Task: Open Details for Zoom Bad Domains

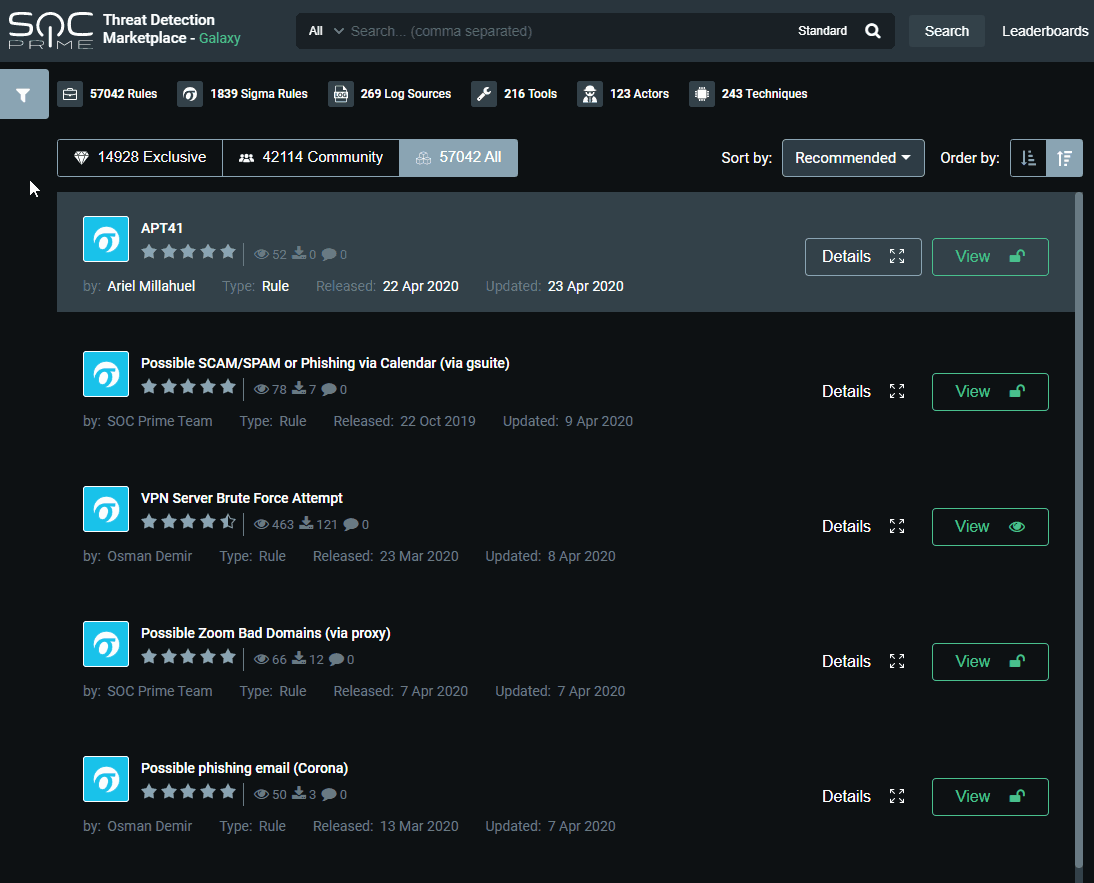Action: (863, 662)
